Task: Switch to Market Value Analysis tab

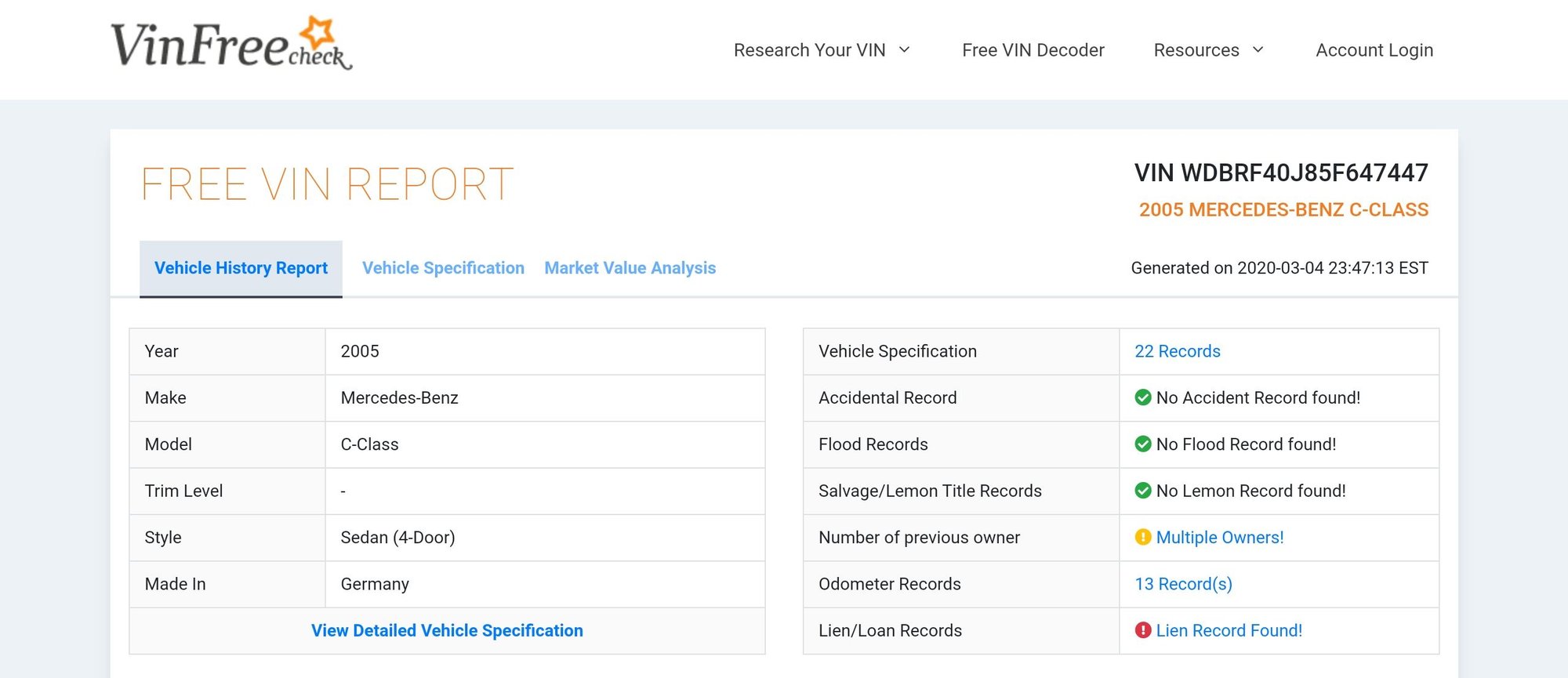Action: (630, 268)
